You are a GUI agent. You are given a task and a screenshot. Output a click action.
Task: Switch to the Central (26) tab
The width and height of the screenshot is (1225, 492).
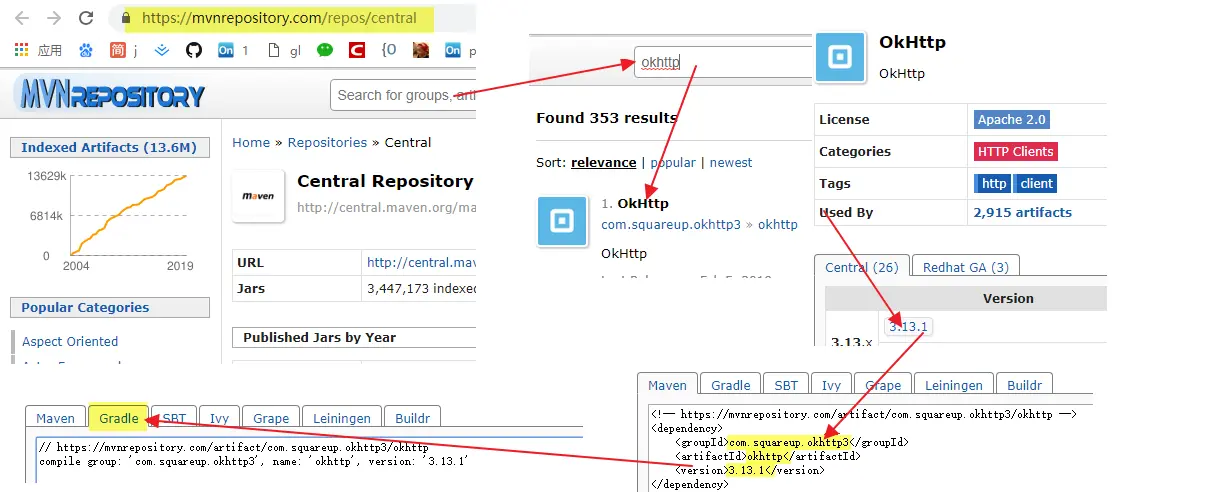point(862,267)
